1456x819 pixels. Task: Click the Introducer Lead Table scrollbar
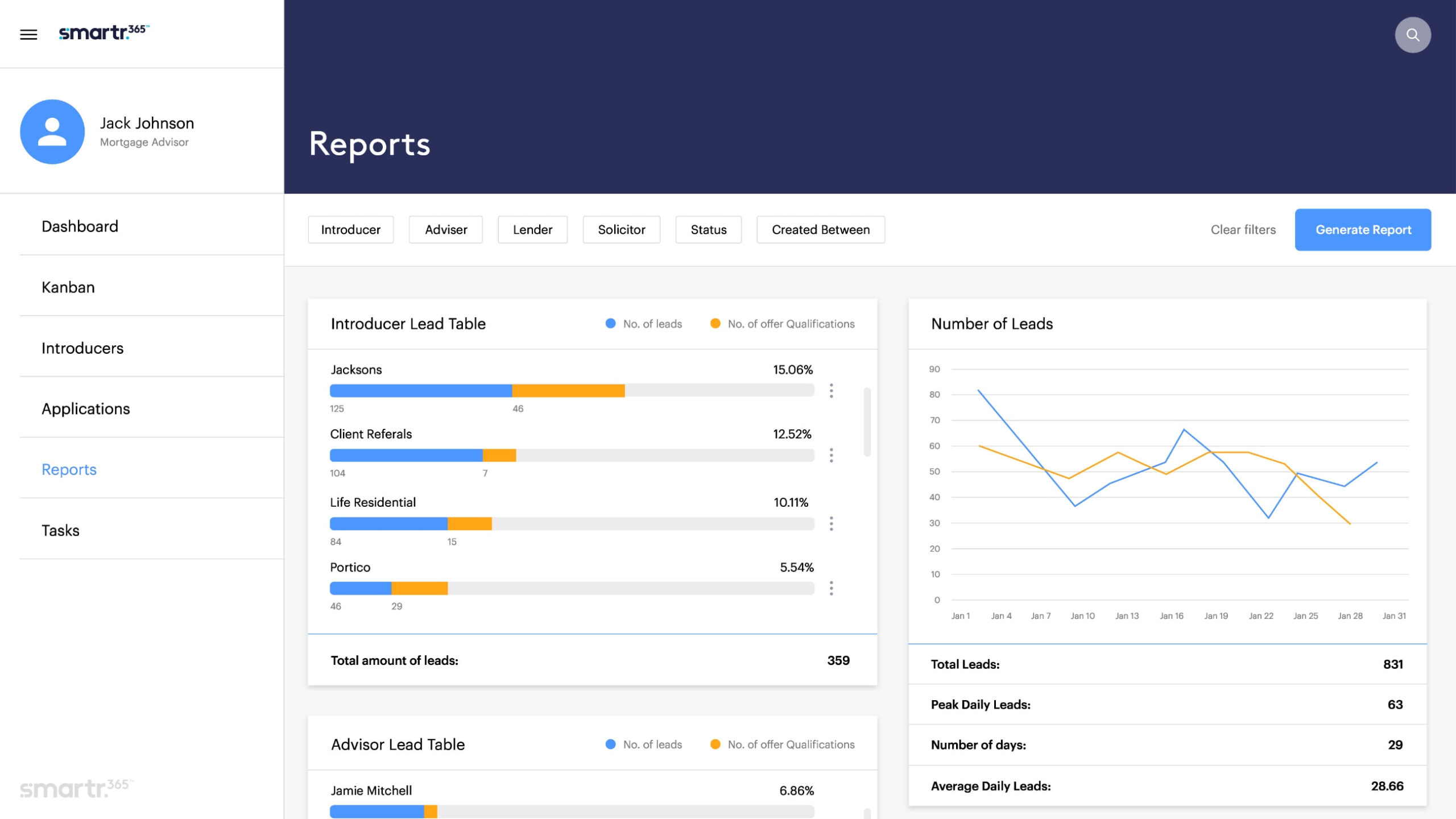867,422
